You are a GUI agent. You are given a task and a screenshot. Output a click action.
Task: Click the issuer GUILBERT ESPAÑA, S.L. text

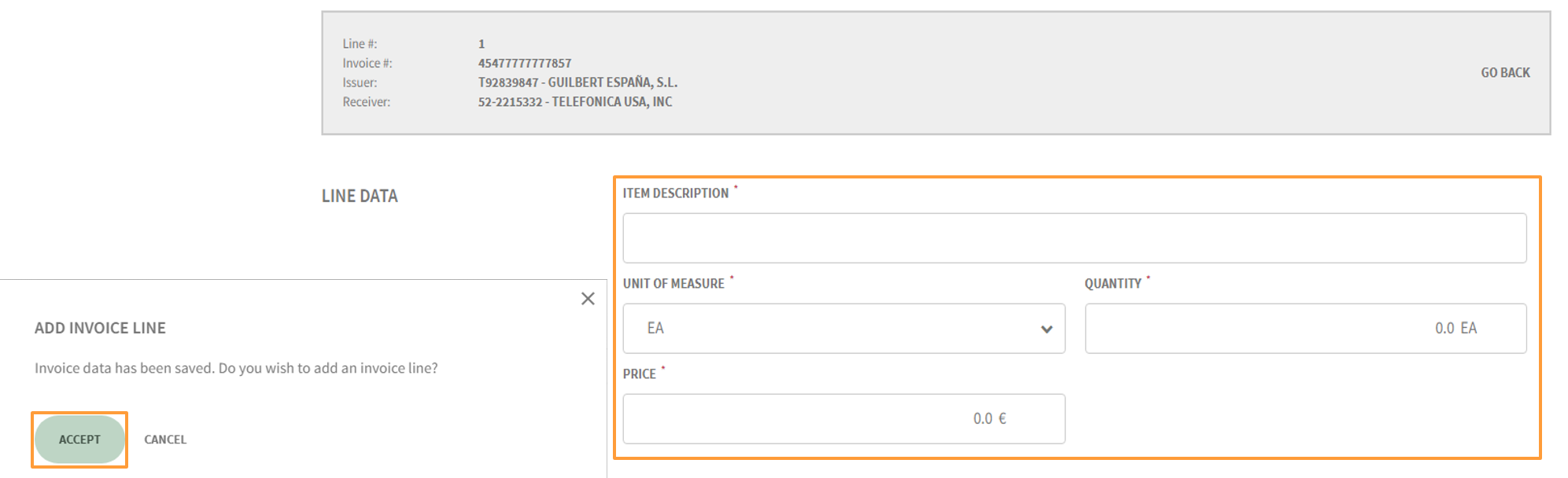tap(578, 82)
